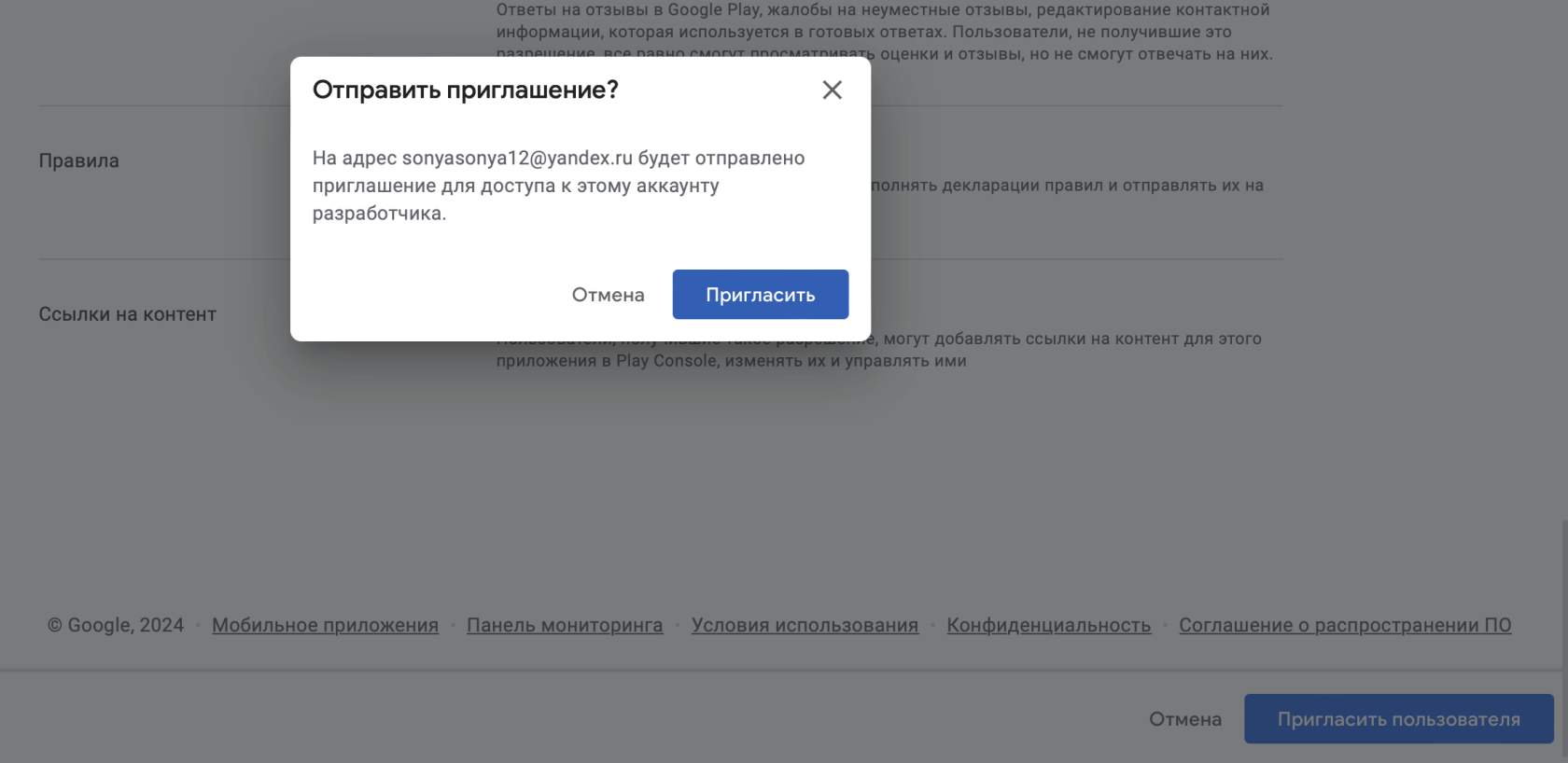Select the Правила section label

78,160
